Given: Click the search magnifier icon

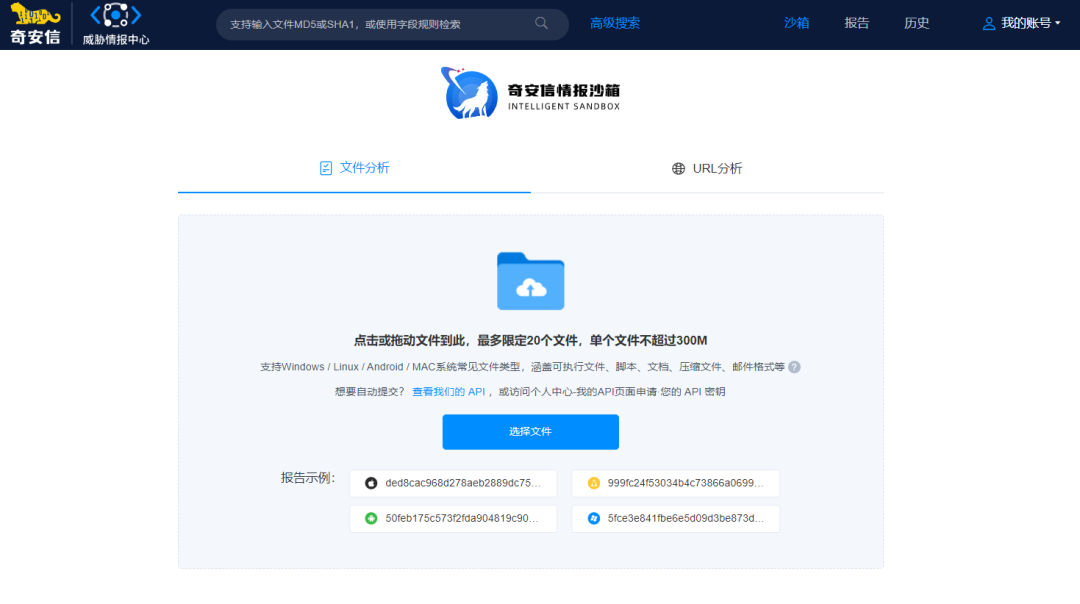Looking at the screenshot, I should [x=541, y=23].
